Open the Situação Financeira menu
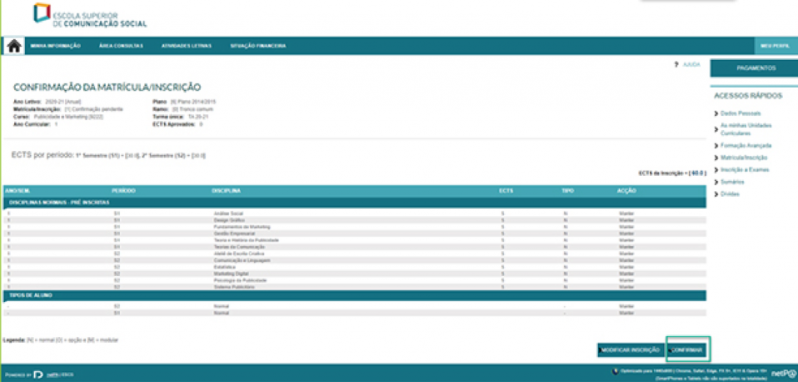798x382 pixels. pos(258,46)
